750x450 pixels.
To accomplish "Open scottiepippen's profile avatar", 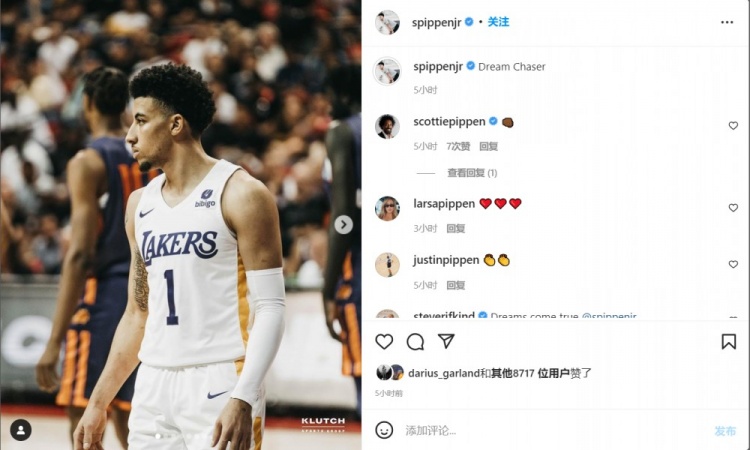I will [x=387, y=126].
